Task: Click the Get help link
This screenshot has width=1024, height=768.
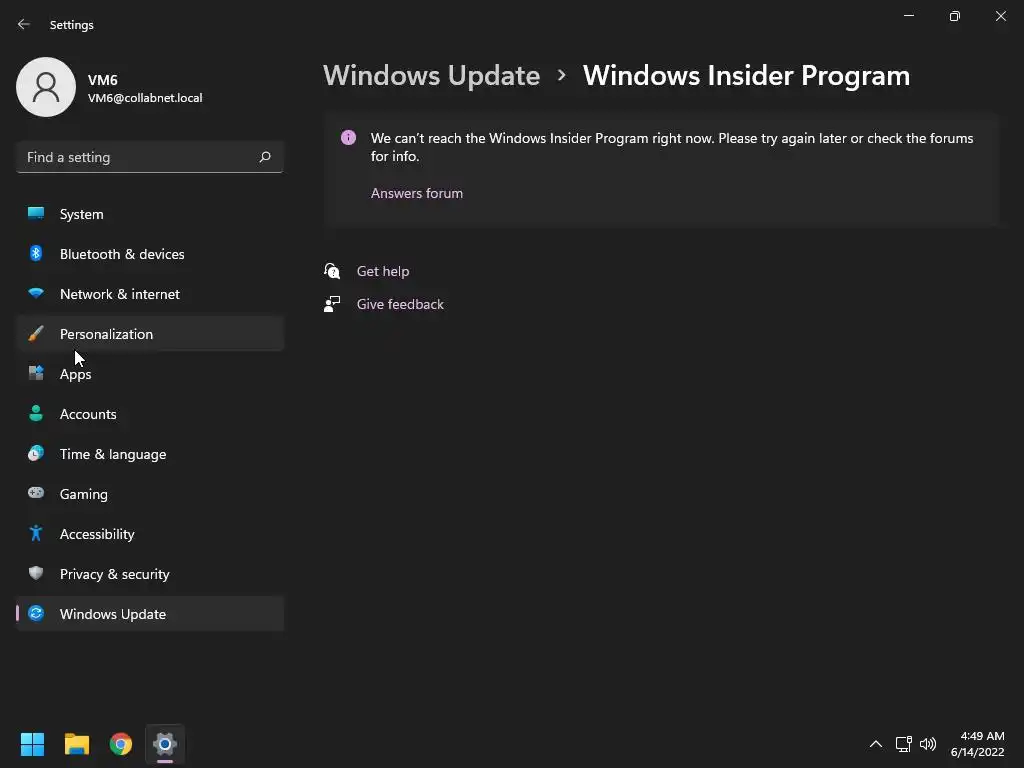Action: [383, 271]
